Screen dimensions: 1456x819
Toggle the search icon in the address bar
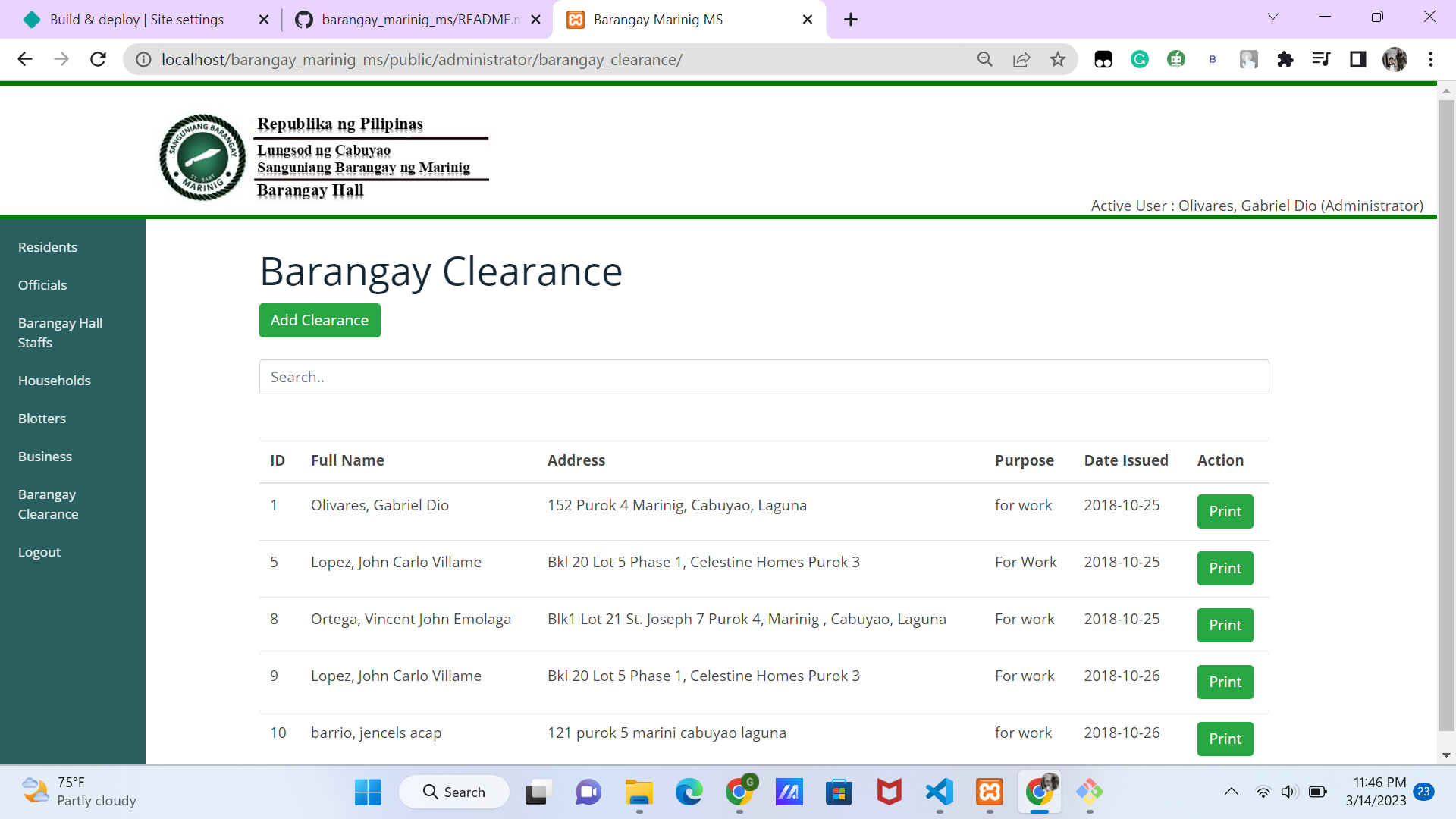(985, 59)
